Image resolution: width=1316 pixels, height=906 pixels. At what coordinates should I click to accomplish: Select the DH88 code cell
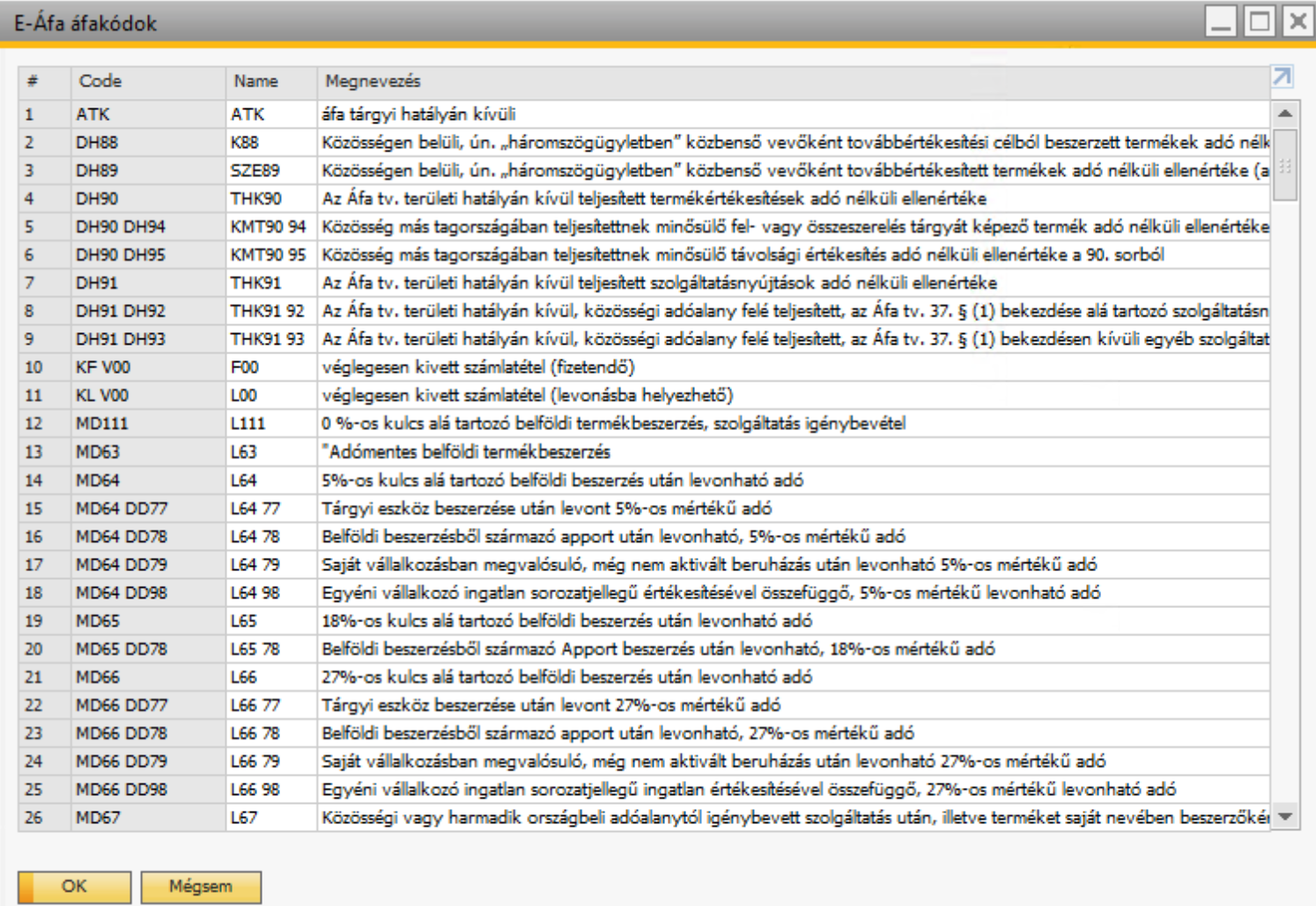point(148,143)
